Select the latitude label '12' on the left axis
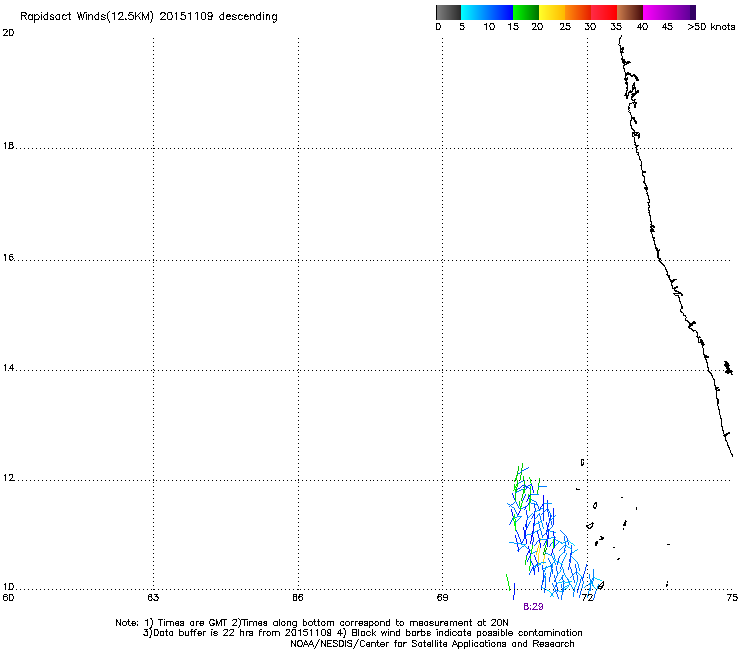The width and height of the screenshot is (740, 650). pyautogui.click(x=8, y=478)
